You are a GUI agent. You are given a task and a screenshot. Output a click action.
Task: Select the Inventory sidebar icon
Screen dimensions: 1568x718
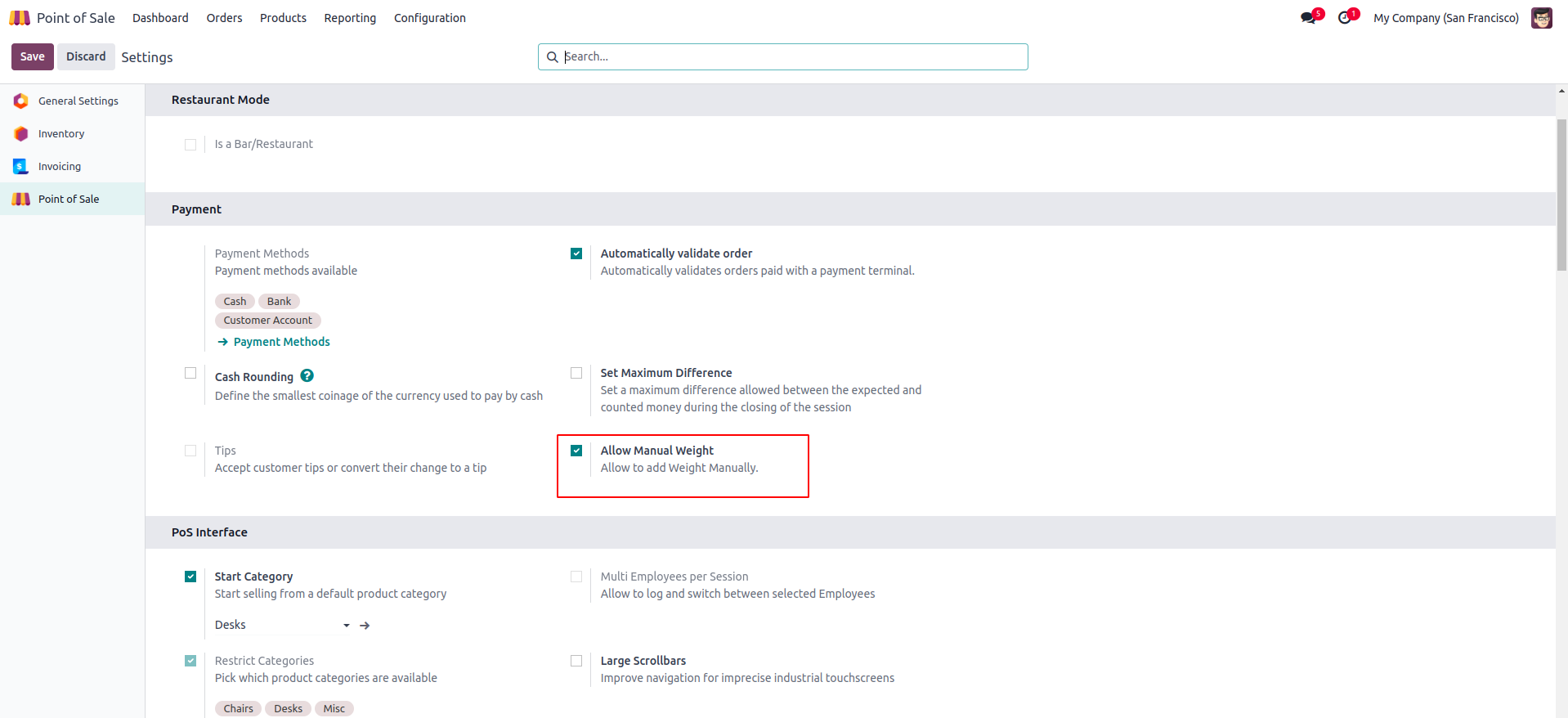21,134
